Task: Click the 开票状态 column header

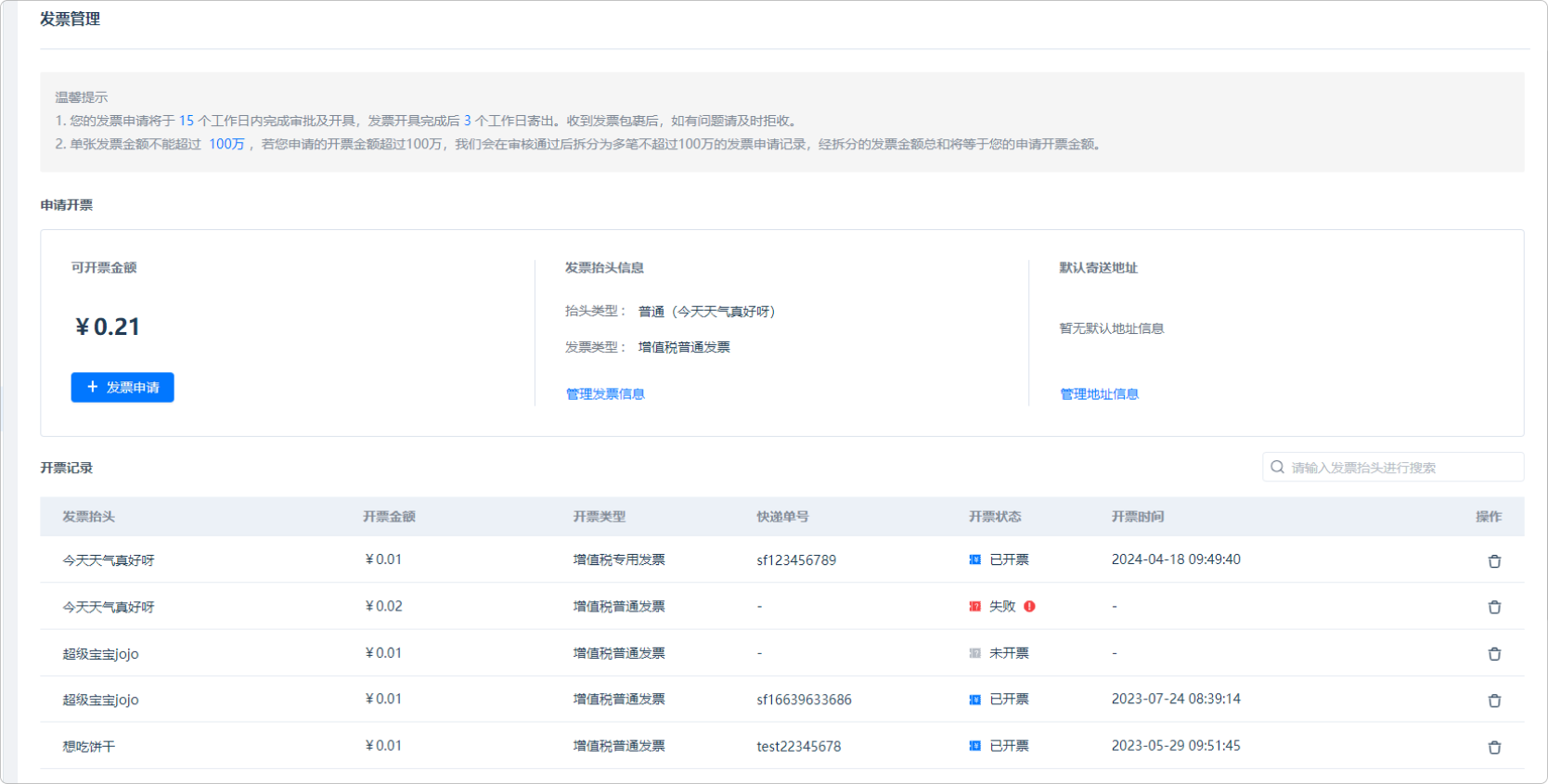Action: point(995,517)
